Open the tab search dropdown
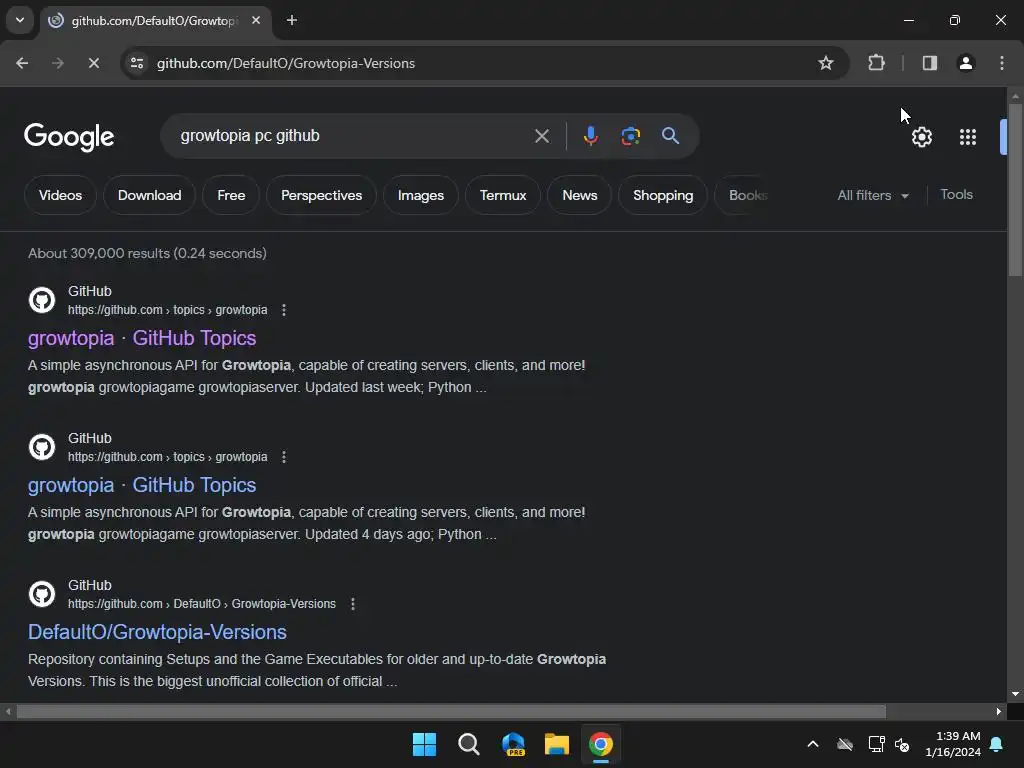1024x768 pixels. (20, 20)
